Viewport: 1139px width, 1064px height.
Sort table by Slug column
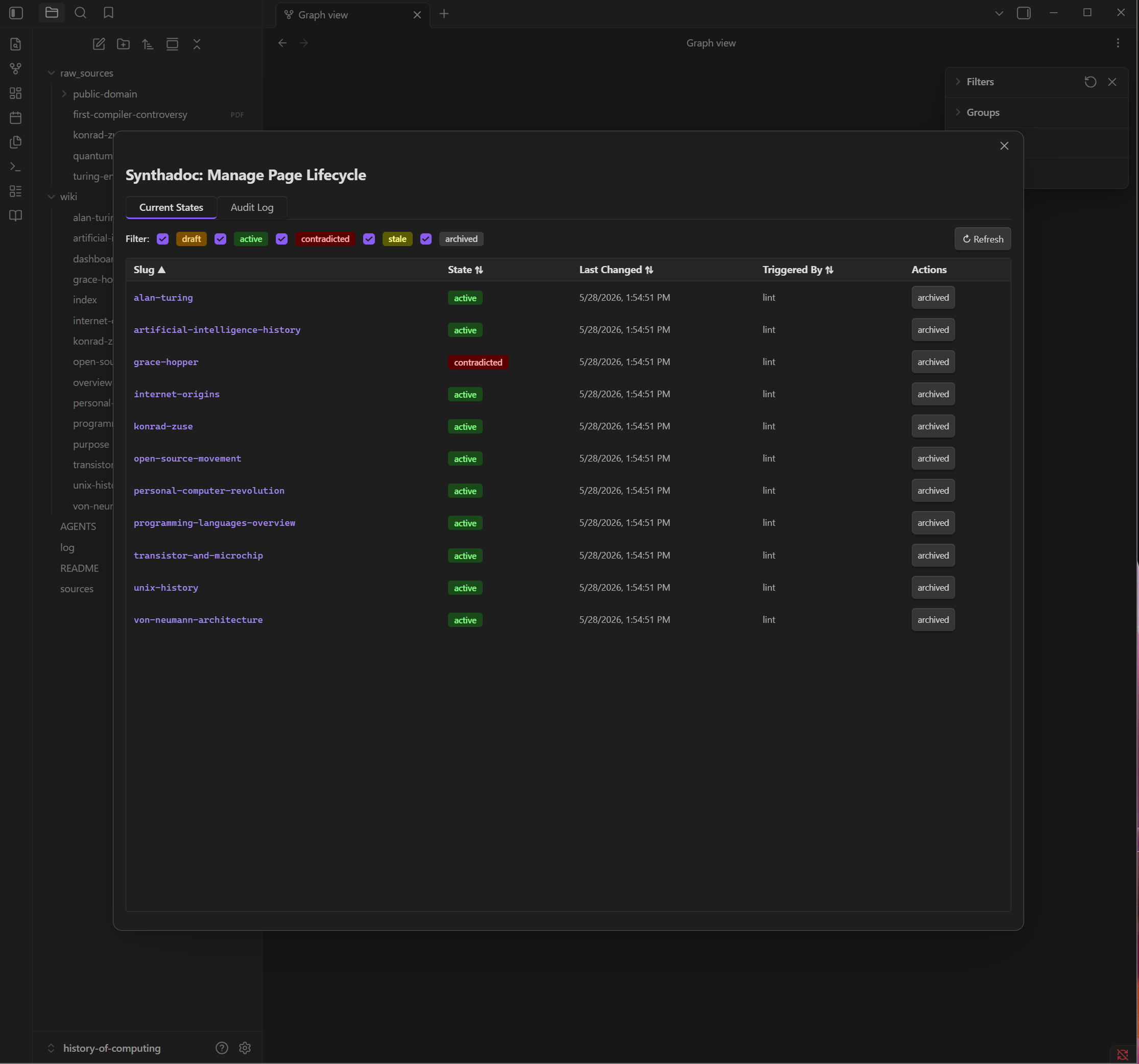(x=150, y=270)
